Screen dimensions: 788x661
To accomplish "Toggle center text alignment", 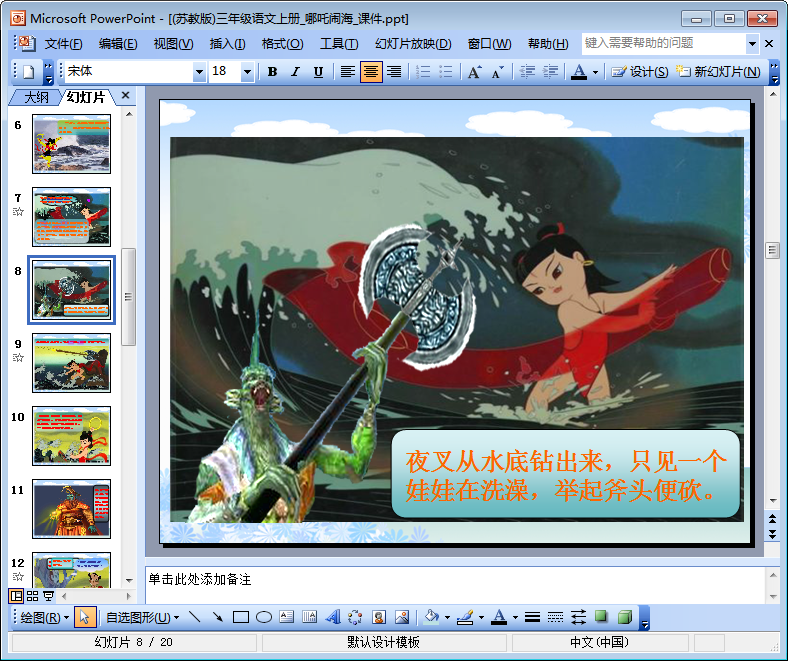I will 371,72.
